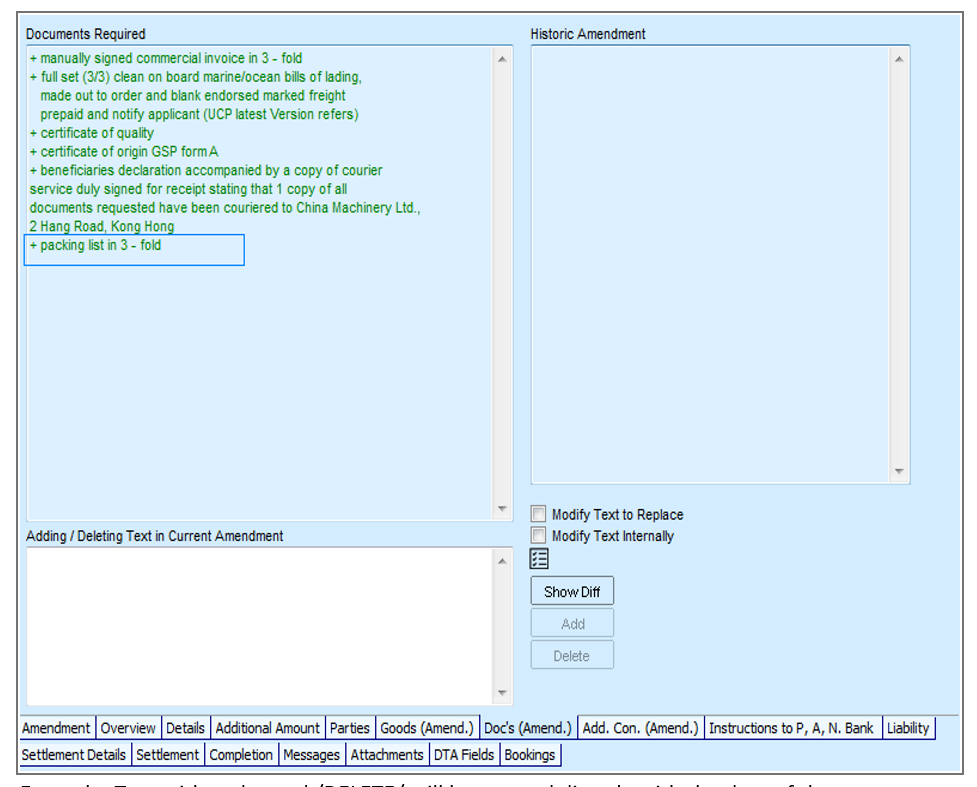Select the DTA Fields tab

464,755
